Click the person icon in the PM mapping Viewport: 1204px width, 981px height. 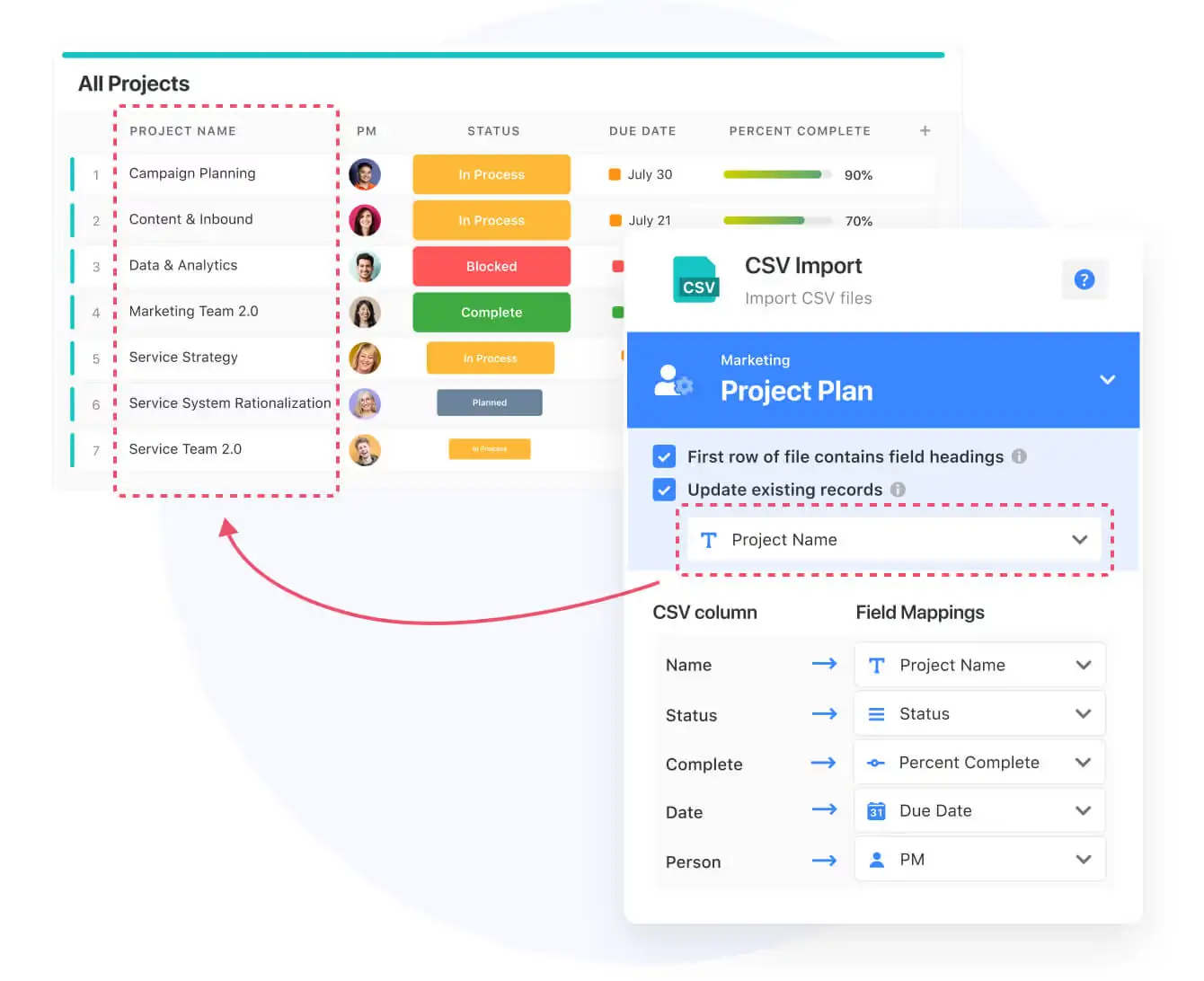click(x=875, y=859)
